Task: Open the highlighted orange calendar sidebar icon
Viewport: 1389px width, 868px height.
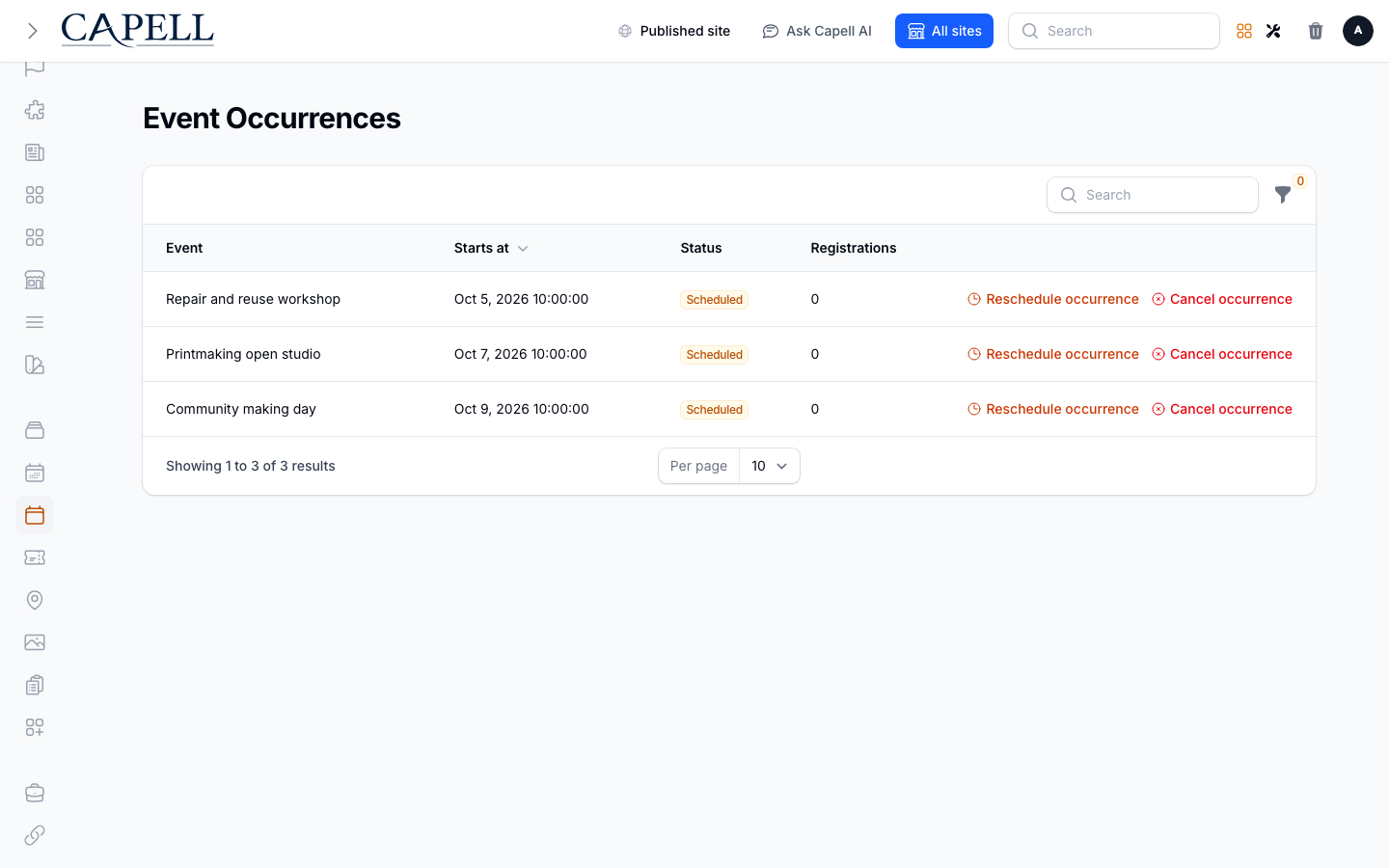Action: click(x=35, y=515)
